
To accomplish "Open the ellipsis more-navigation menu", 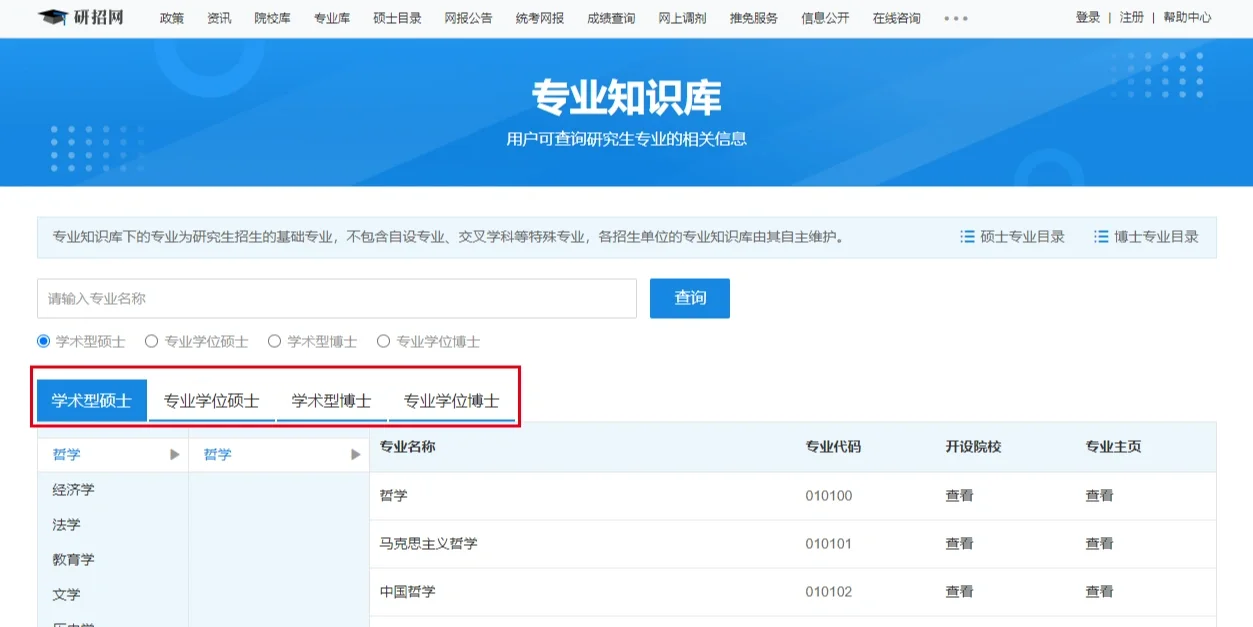I will pos(954,17).
